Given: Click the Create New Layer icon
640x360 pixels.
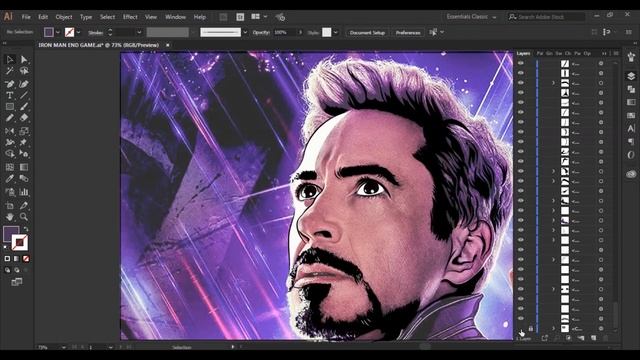Looking at the screenshot, I should point(593,338).
